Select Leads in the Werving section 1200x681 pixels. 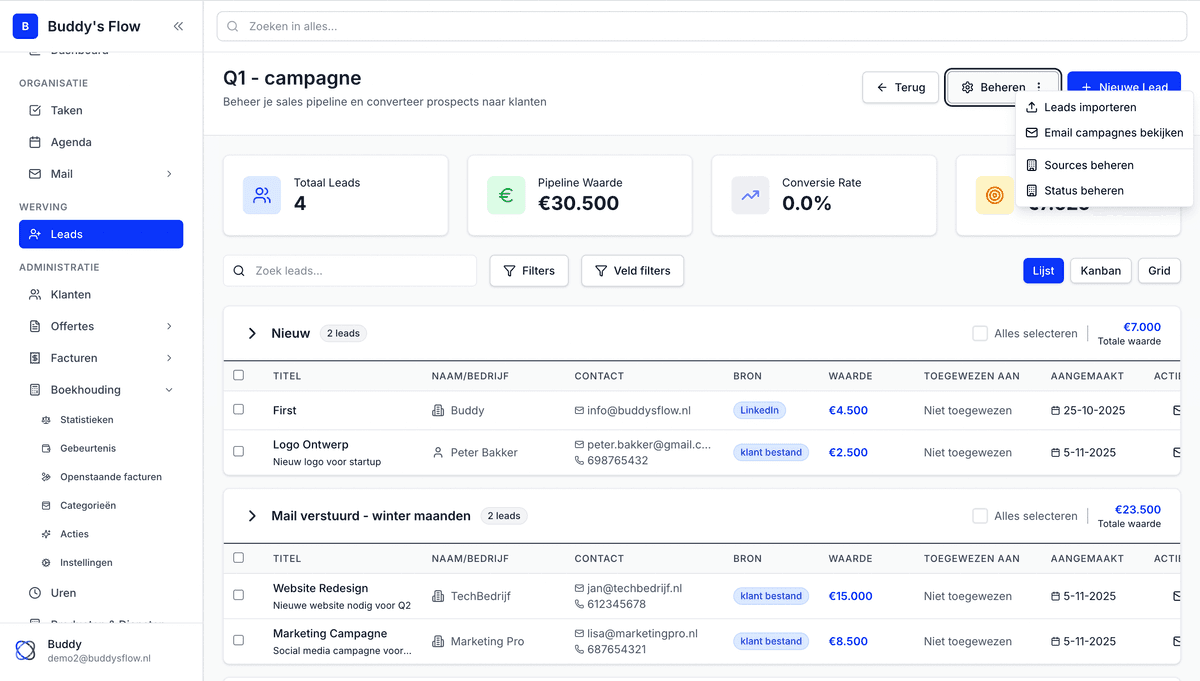60,234
